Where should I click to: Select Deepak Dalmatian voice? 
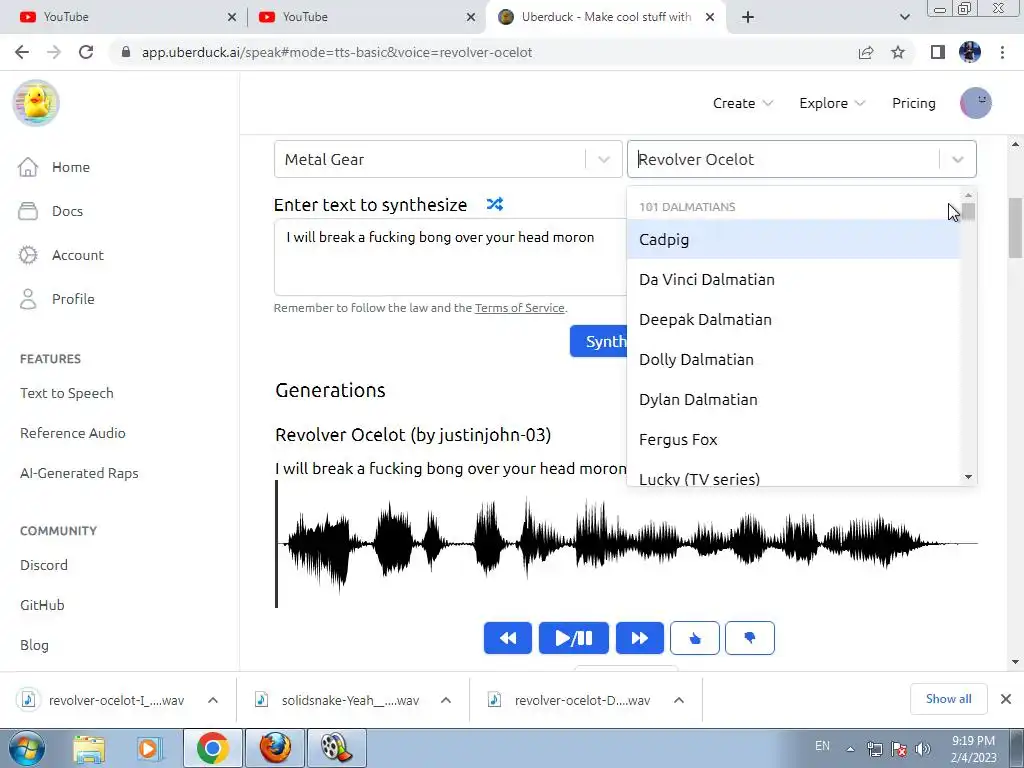point(793,319)
